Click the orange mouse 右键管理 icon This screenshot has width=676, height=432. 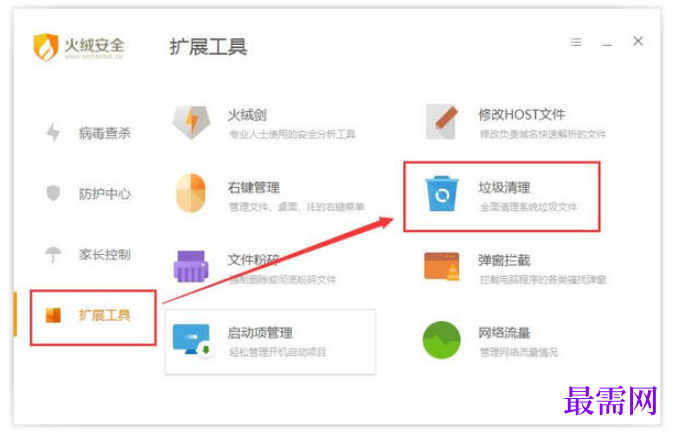(191, 193)
